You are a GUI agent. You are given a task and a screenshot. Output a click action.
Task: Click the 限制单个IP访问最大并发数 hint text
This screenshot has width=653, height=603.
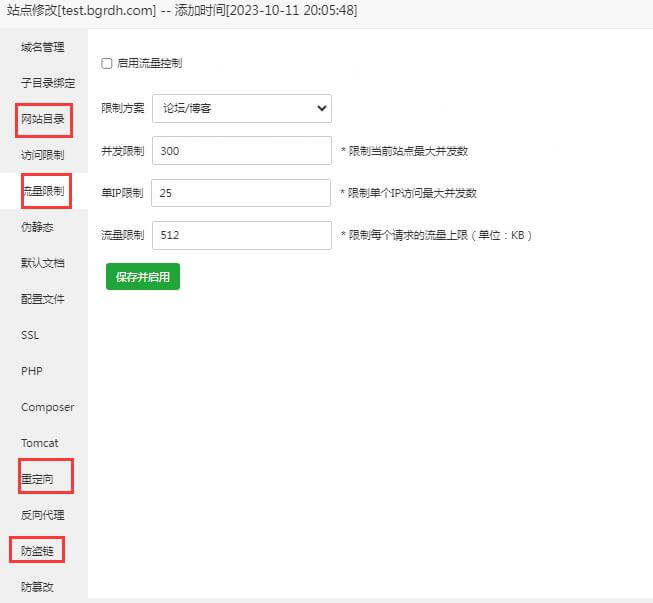408,193
